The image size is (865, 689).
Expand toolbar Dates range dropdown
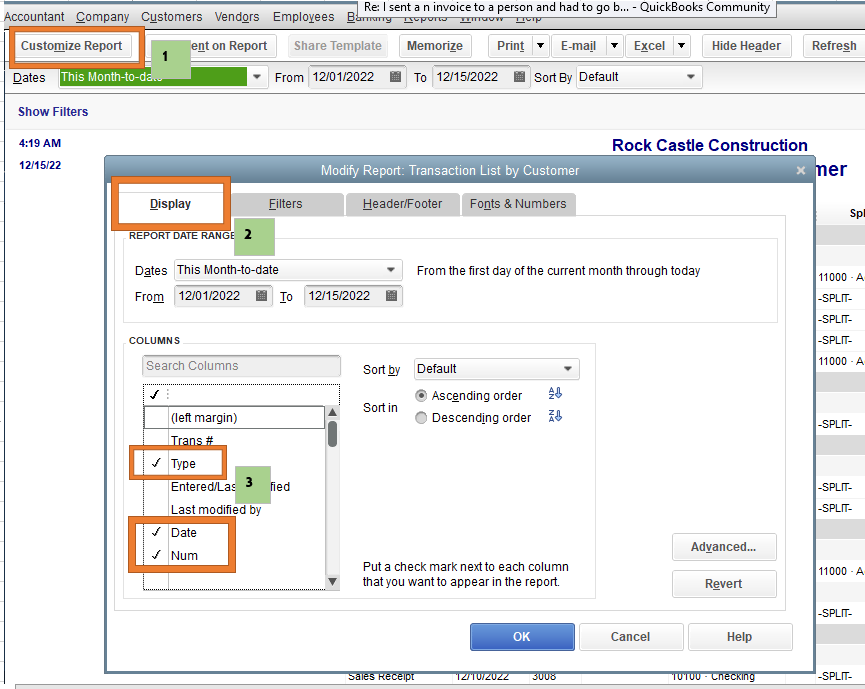tap(257, 77)
